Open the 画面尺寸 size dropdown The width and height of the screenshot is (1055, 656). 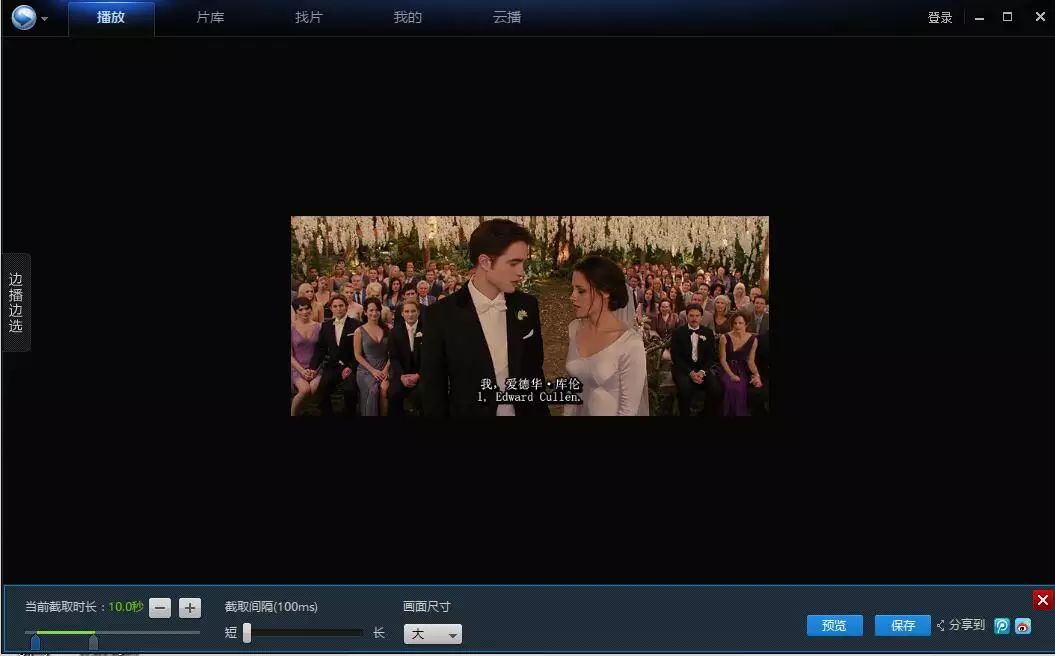433,634
